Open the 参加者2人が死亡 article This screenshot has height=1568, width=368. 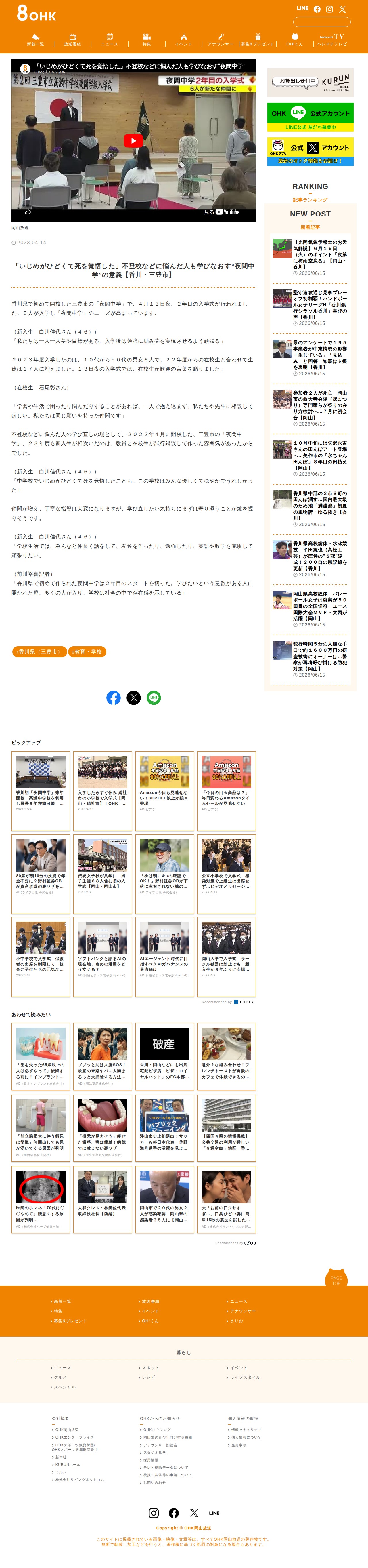click(310, 408)
